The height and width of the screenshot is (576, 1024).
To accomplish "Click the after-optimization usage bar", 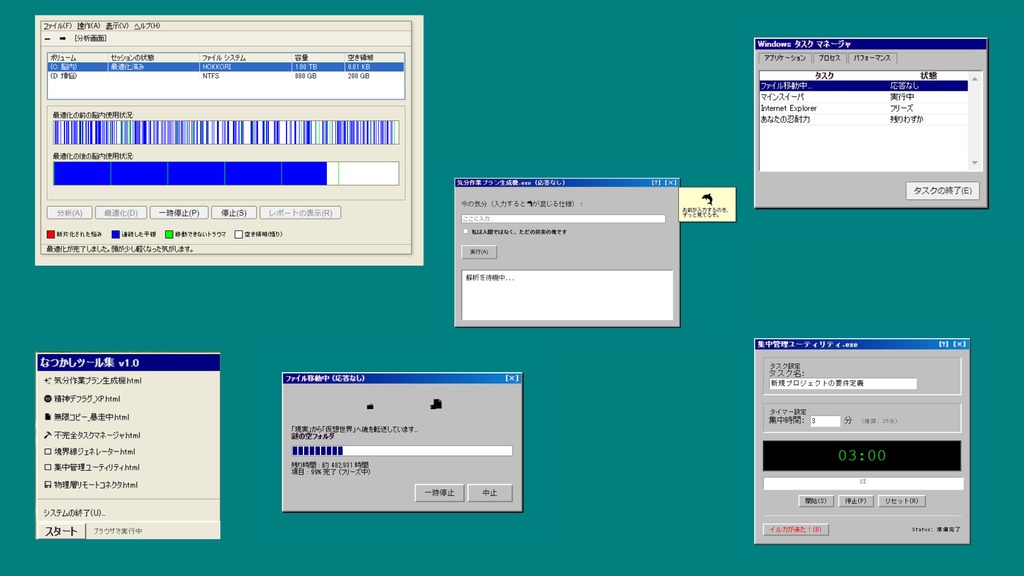I will [x=226, y=174].
